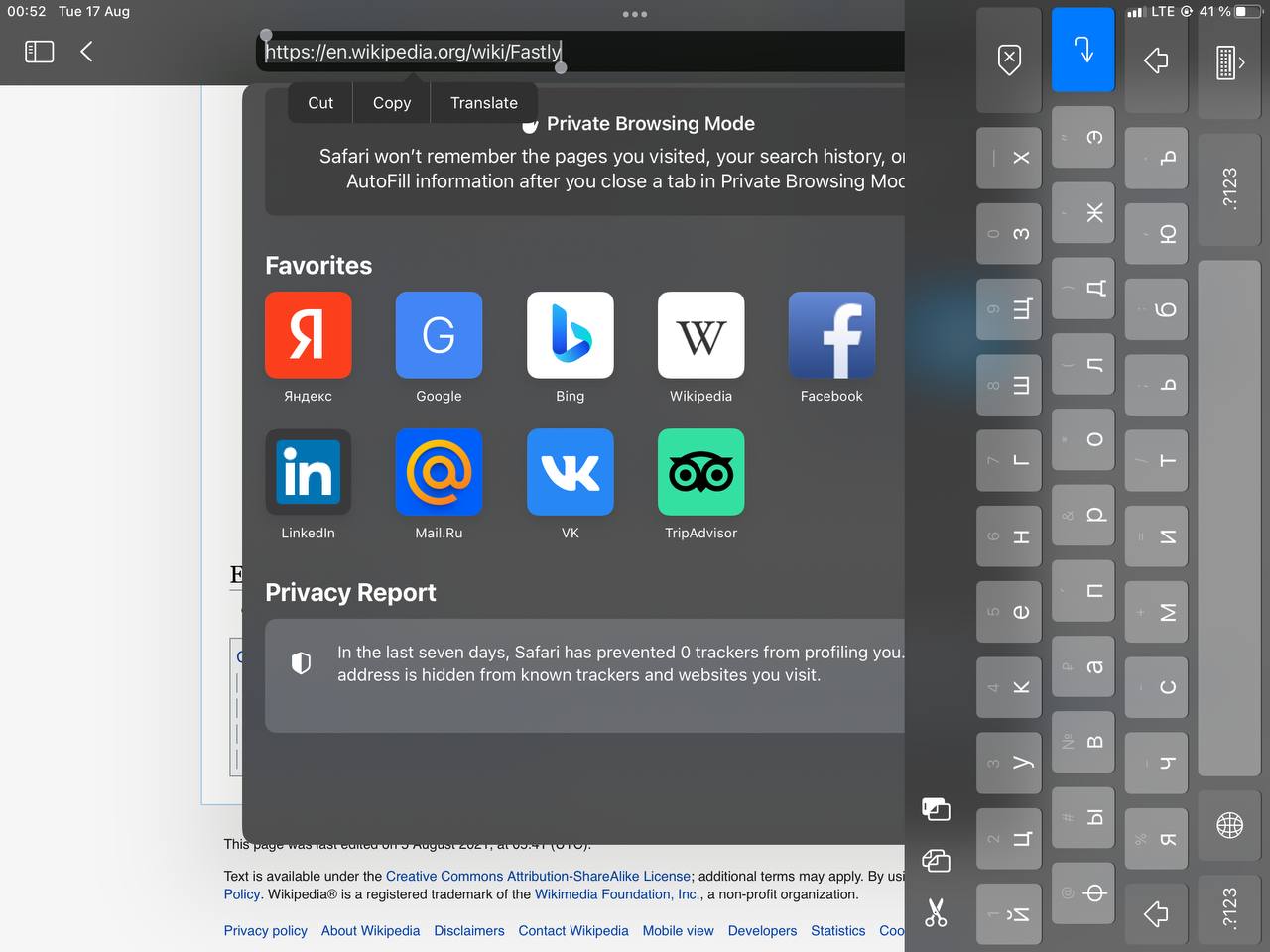This screenshot has height=952, width=1270.
Task: Tap the copy shortcut icon above scissors
Action: click(x=936, y=860)
